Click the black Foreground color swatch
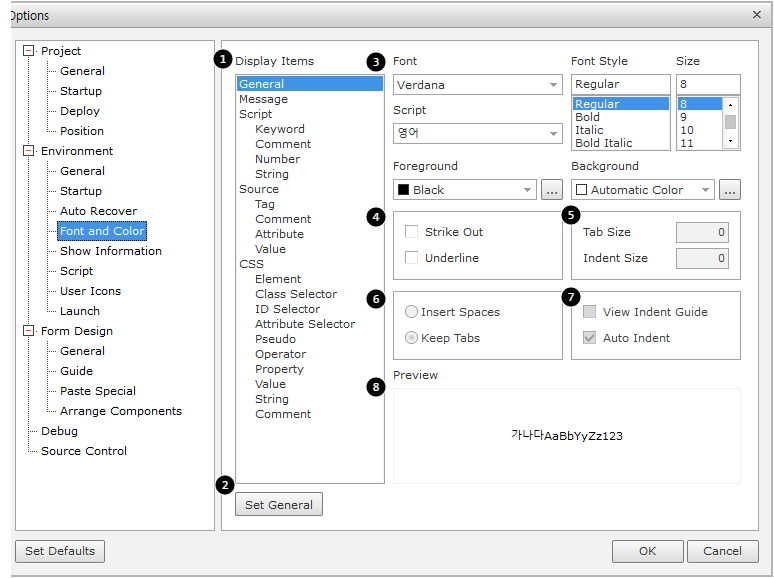The image size is (774, 578). click(x=403, y=190)
